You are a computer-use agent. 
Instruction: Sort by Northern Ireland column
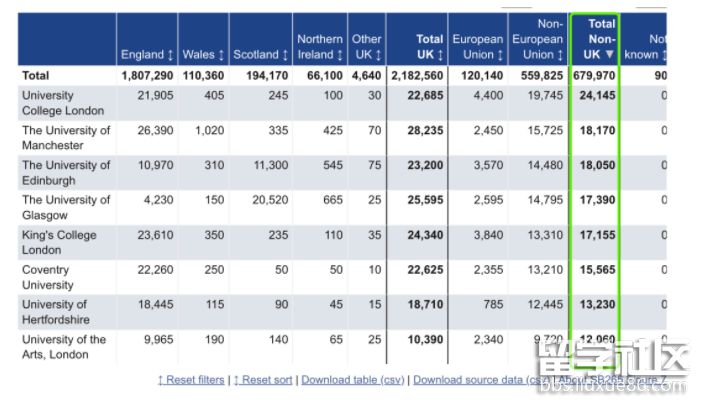tap(319, 47)
